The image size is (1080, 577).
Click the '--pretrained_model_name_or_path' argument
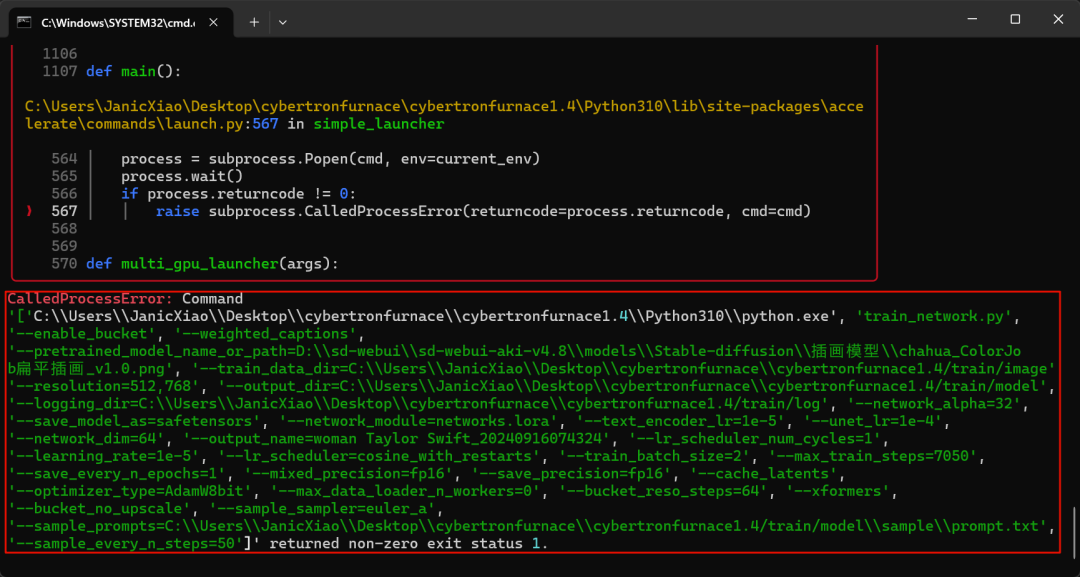515,360
